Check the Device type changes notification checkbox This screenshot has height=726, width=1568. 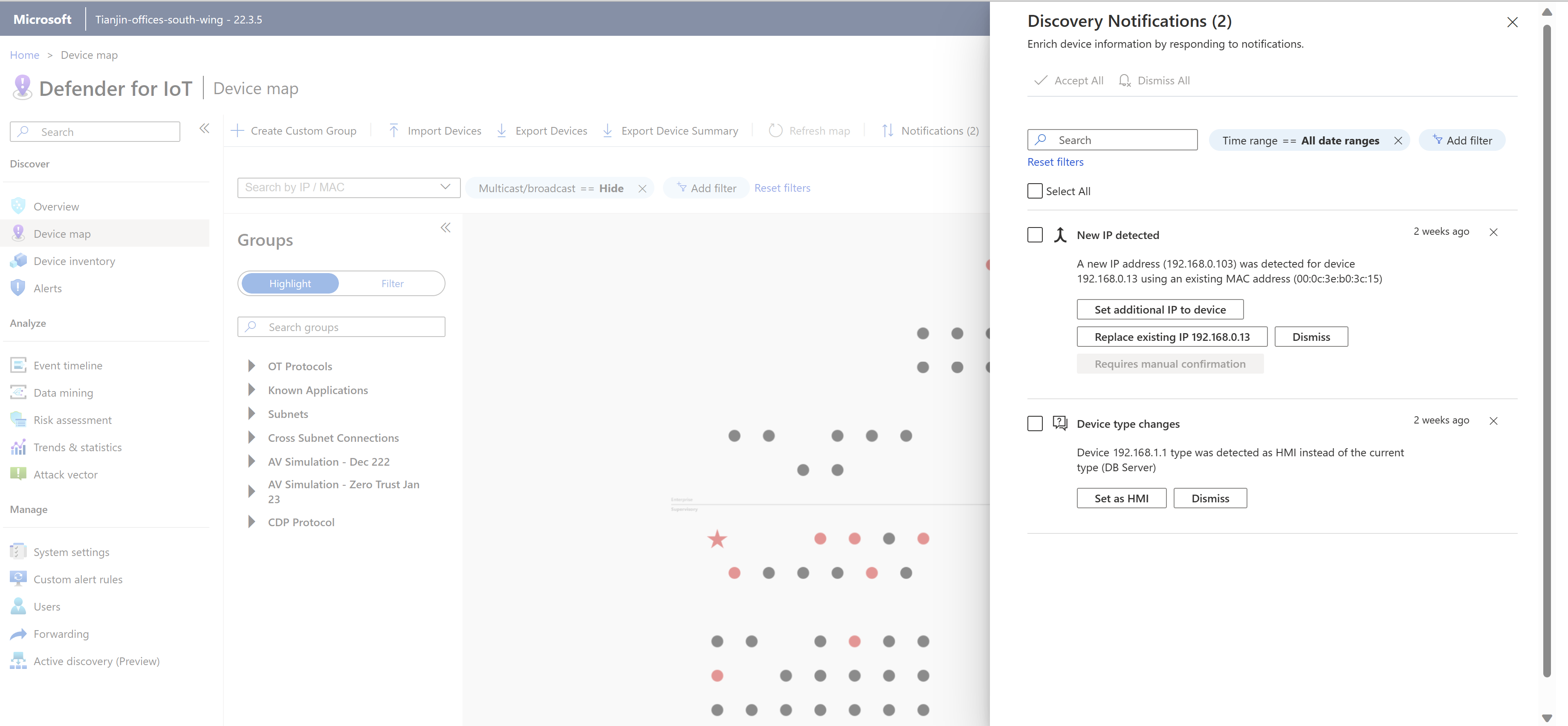1035,423
